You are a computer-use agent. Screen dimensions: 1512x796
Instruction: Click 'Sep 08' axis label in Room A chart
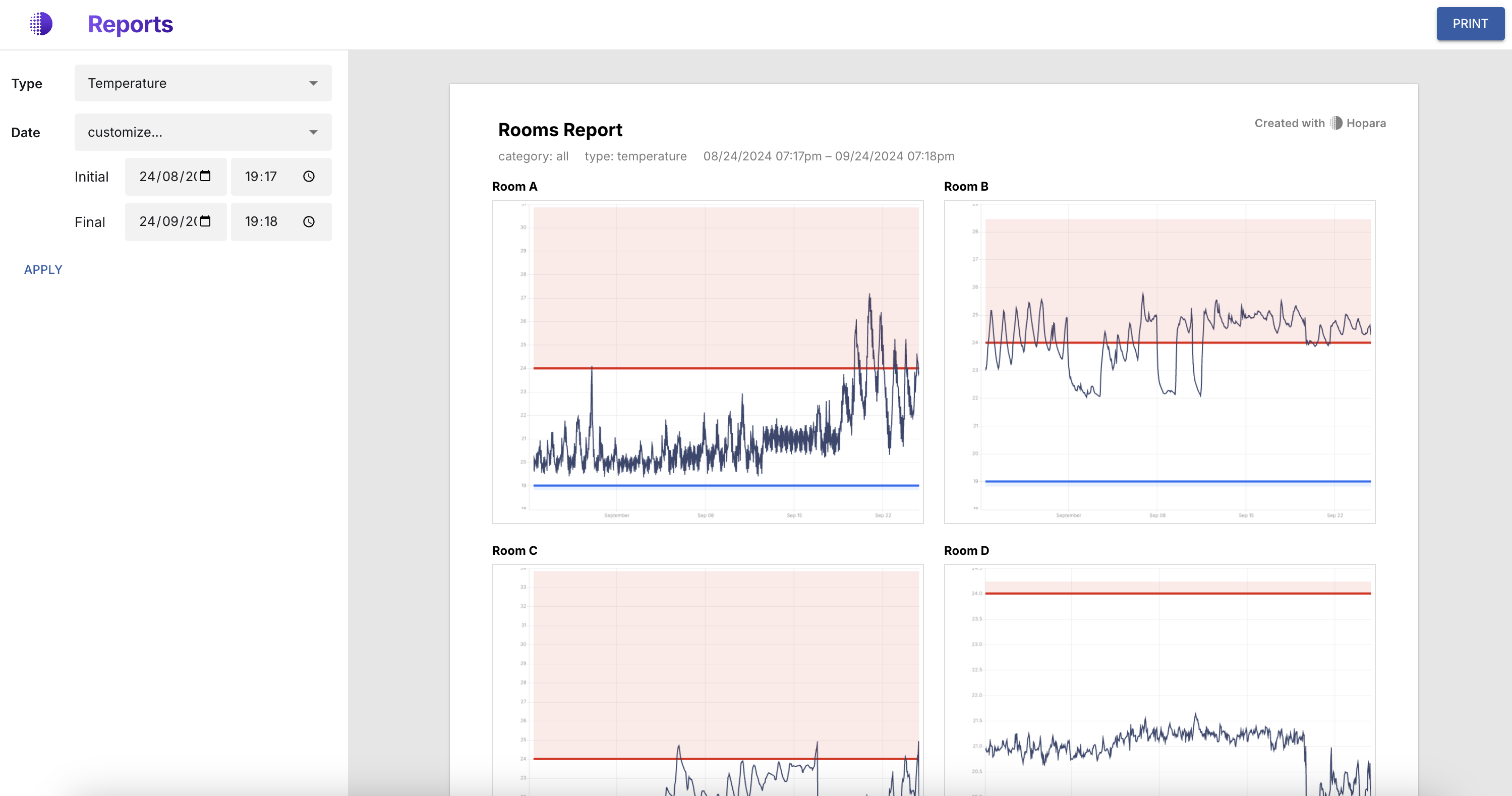tap(706, 516)
